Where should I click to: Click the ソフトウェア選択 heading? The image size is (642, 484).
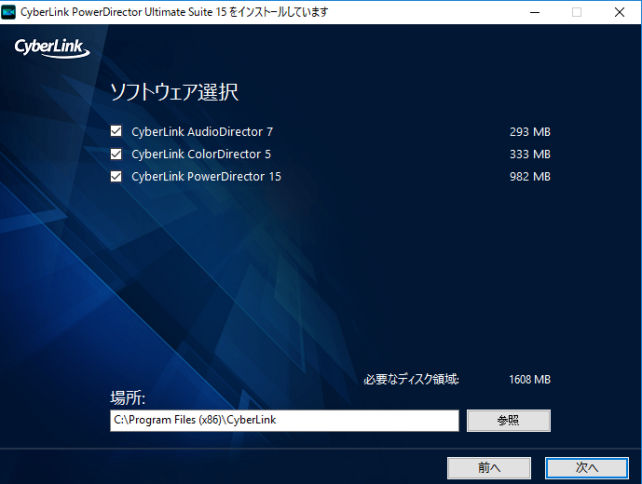[x=174, y=92]
